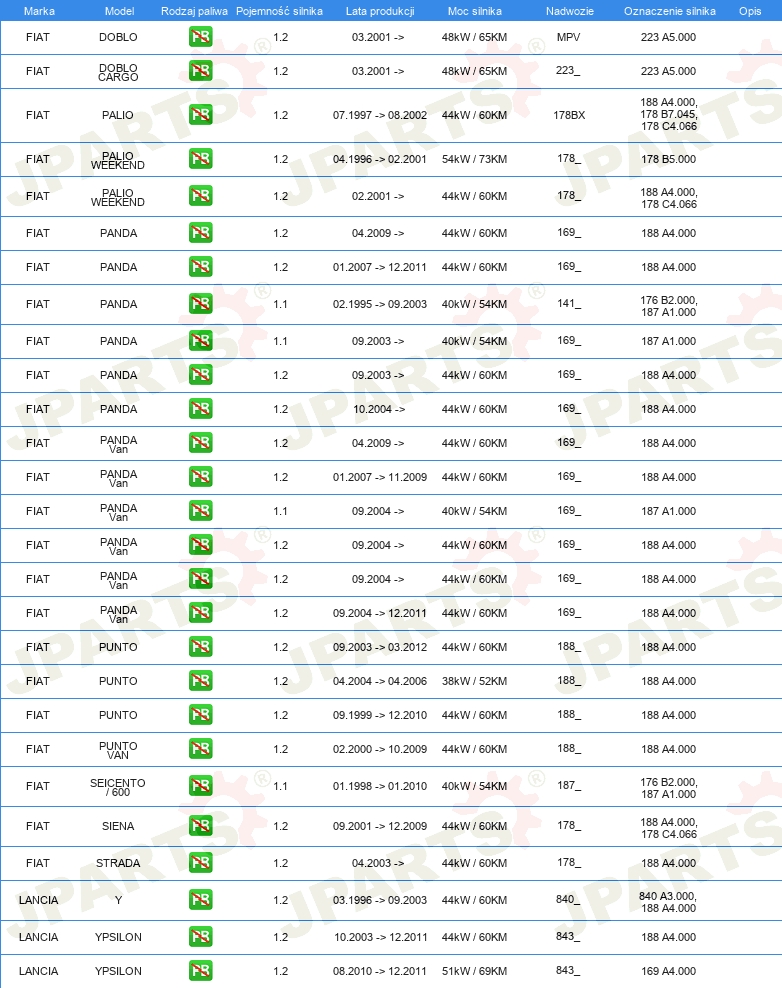Click fuel icon for PALIO WEEKEND 54kW / 73KM

click(200, 159)
